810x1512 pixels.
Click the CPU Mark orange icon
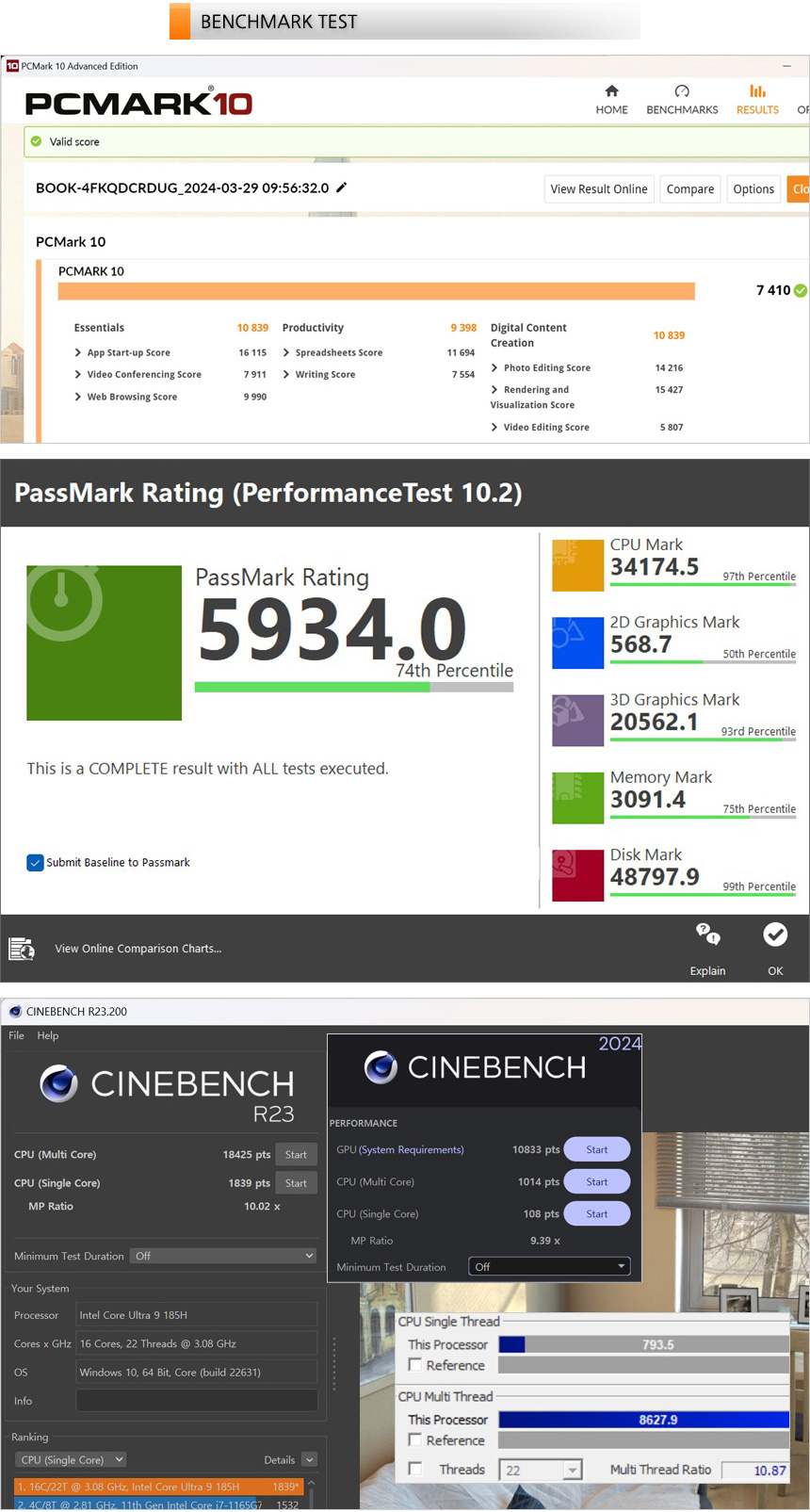point(577,565)
